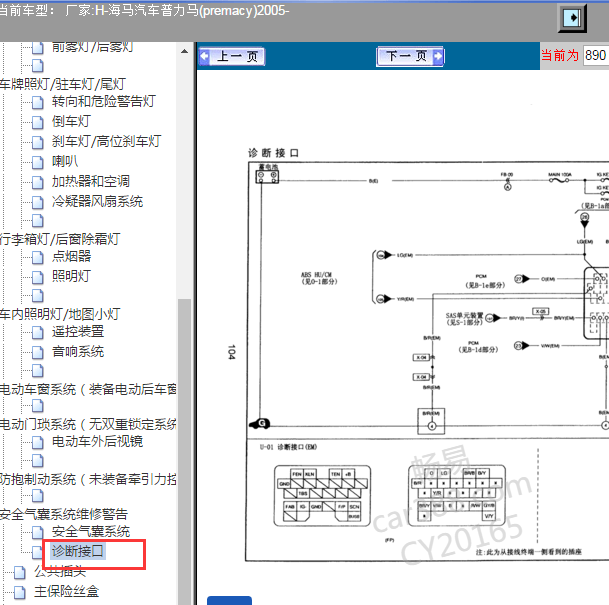This screenshot has height=605, width=609.
Task: Click document icon beside 刹车灯/高位刹车灯
Action: tap(38, 143)
